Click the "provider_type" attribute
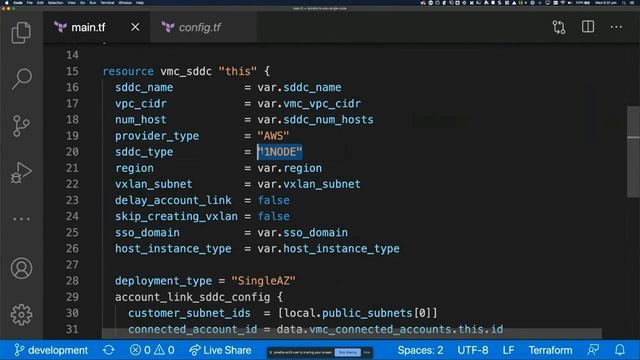The width and height of the screenshot is (640, 360). (157, 136)
